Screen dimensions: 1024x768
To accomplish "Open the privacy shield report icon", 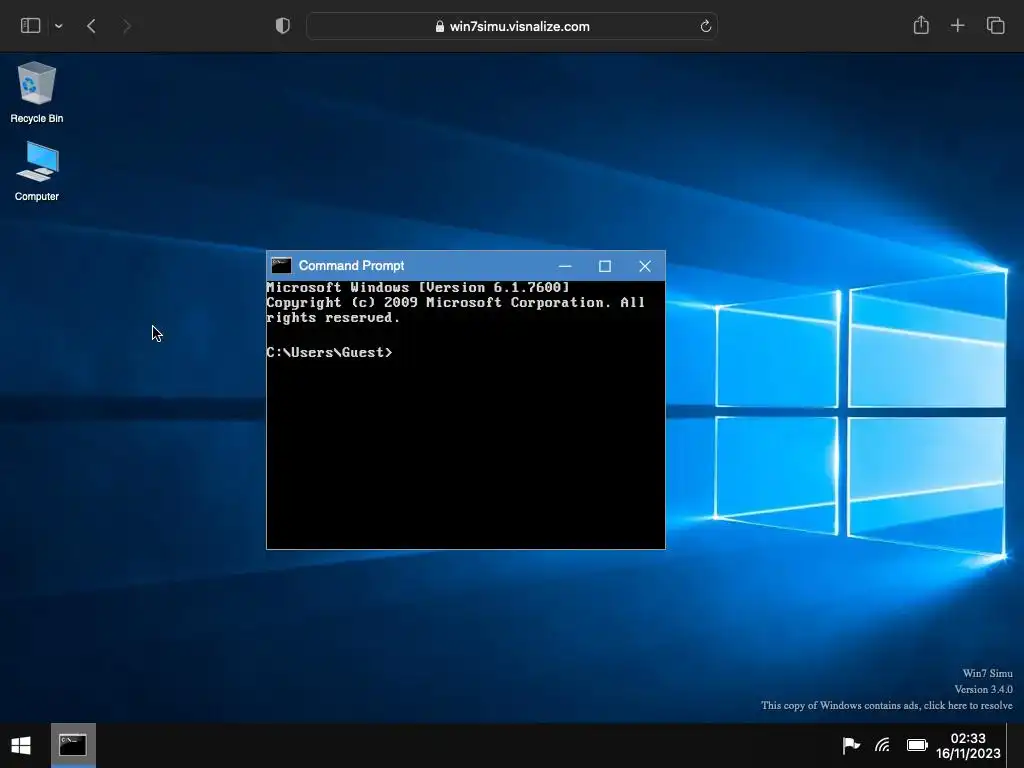I will (x=283, y=26).
